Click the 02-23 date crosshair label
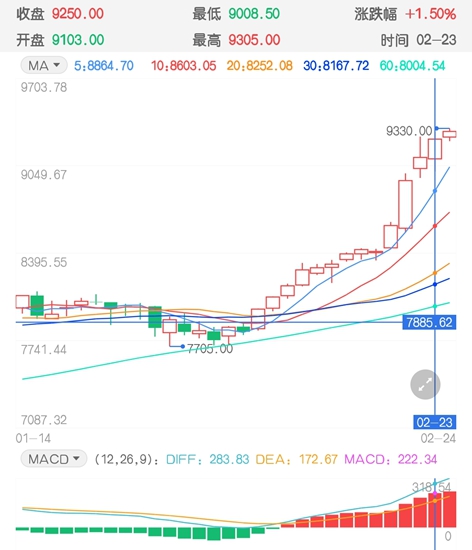472x550 pixels. (x=434, y=422)
